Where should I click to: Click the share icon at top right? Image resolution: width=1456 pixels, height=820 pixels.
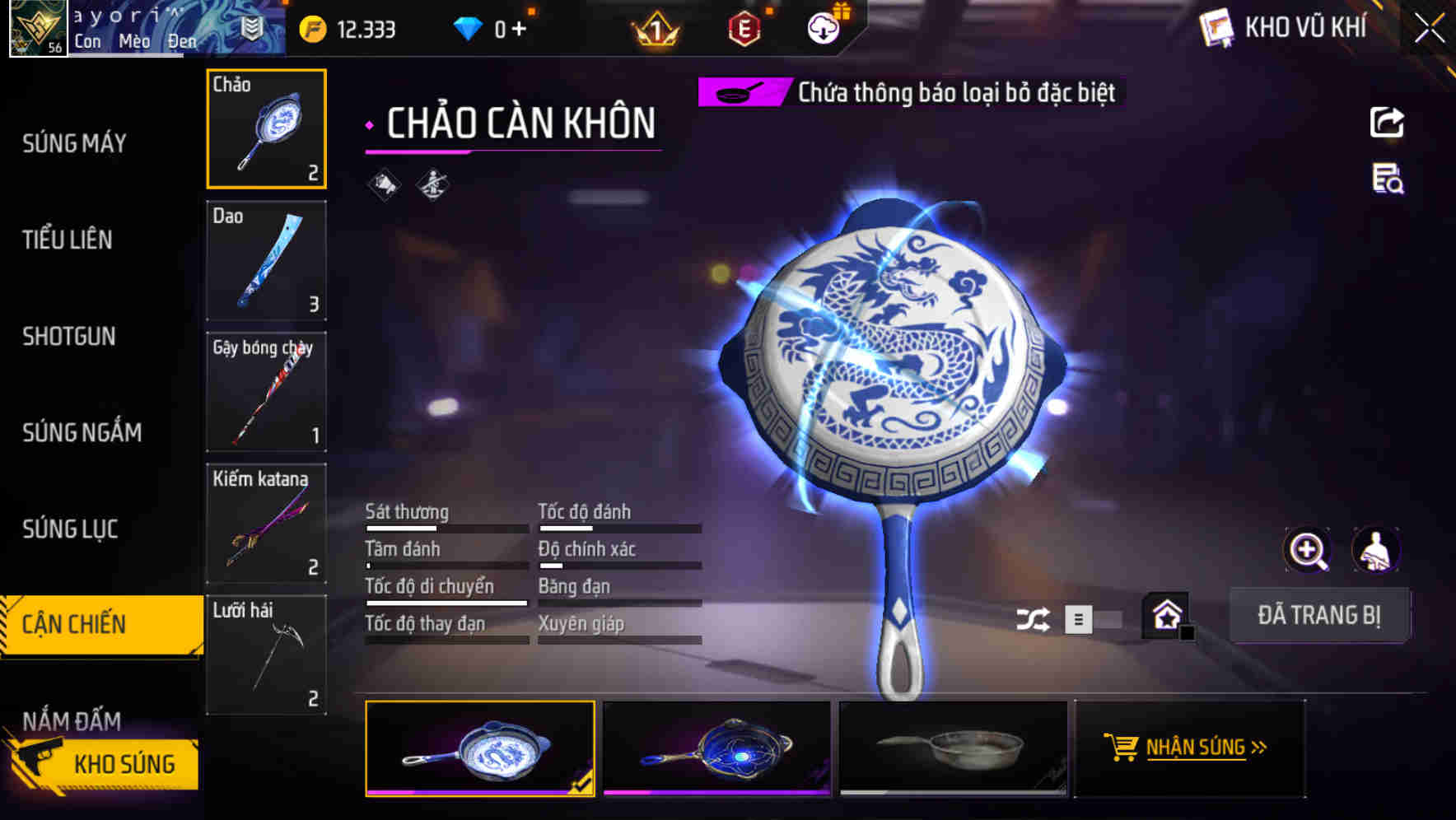(1387, 123)
